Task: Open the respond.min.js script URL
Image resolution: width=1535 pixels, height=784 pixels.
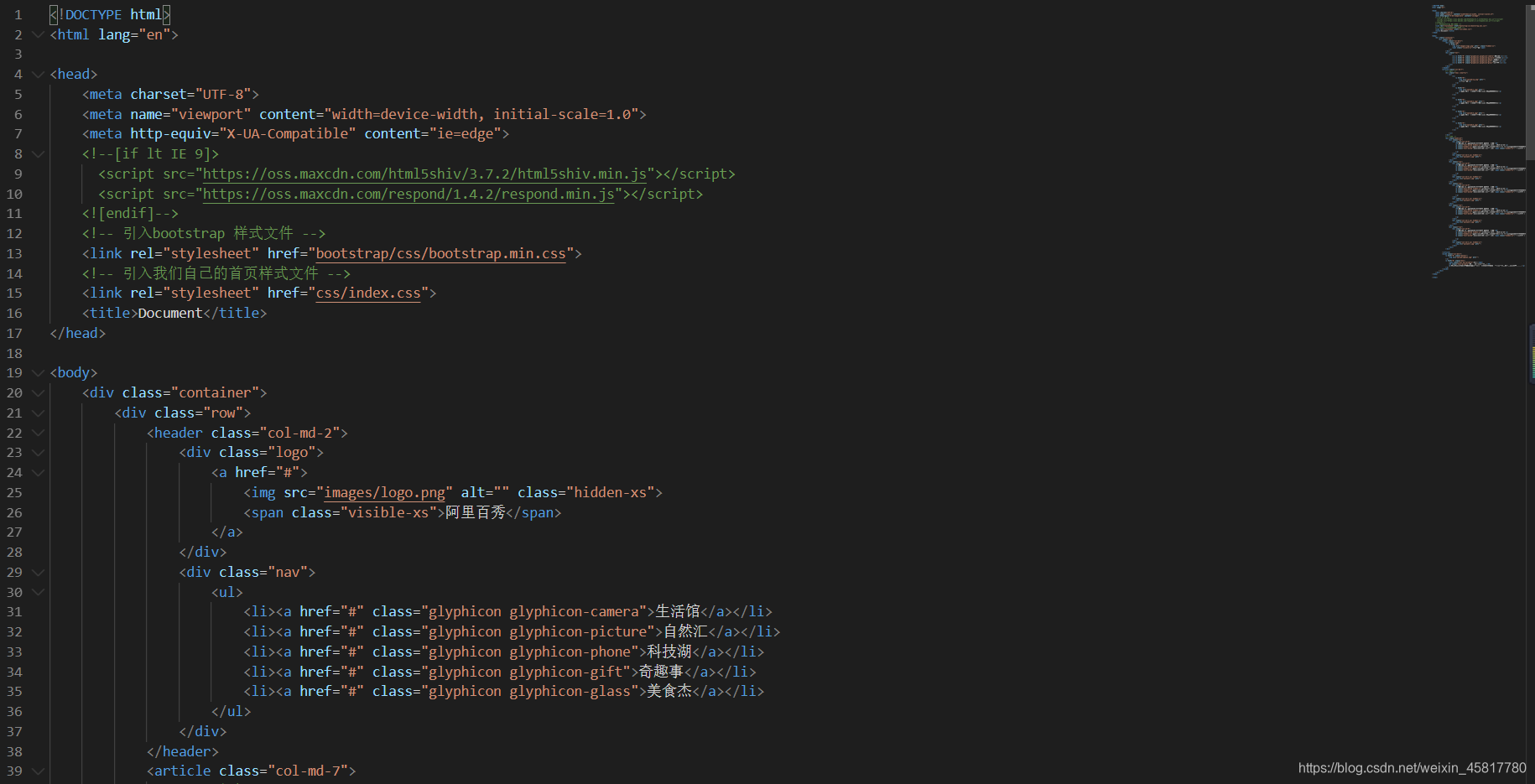Action: point(408,194)
